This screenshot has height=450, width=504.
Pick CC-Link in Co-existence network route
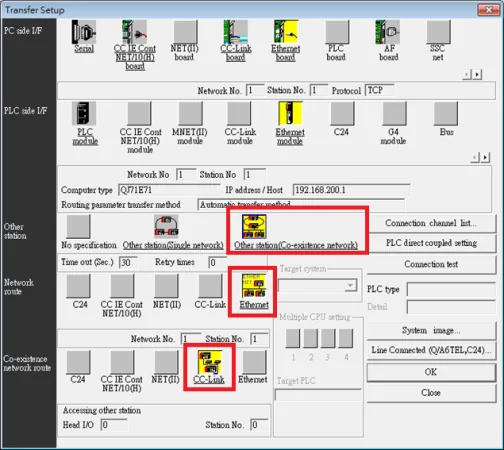210,362
